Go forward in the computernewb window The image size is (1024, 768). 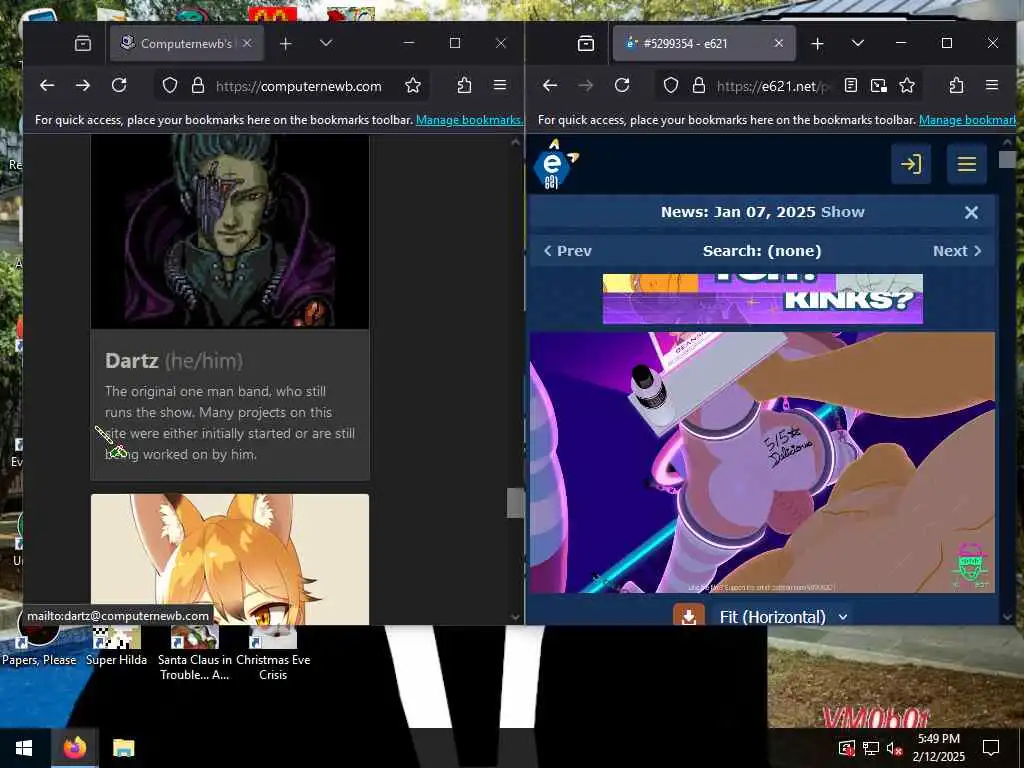click(83, 86)
